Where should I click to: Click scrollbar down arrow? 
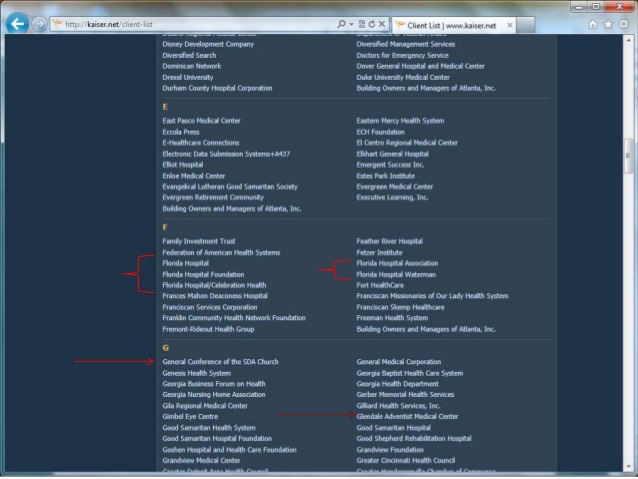click(x=629, y=466)
